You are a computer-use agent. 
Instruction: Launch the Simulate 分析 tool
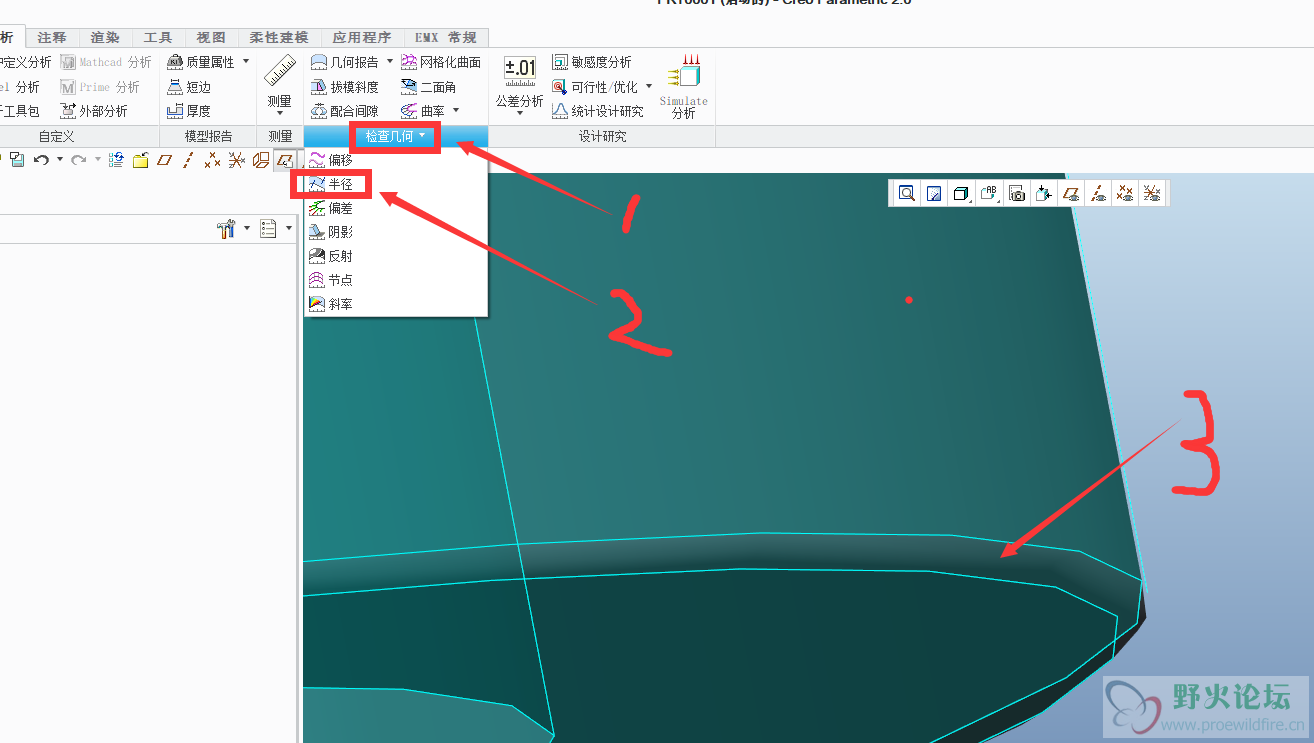684,87
